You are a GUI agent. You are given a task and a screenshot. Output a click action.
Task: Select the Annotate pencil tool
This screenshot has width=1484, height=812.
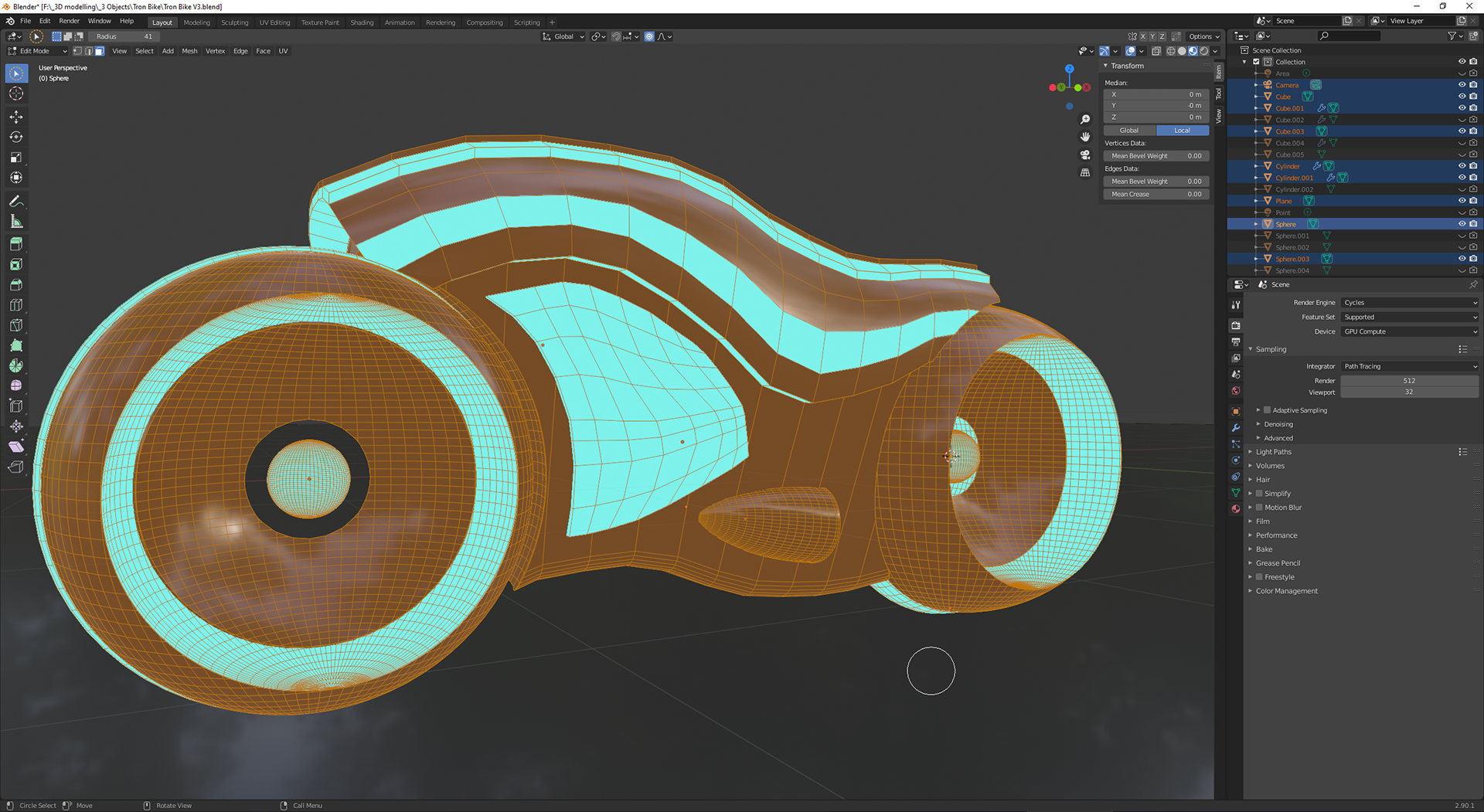16,201
